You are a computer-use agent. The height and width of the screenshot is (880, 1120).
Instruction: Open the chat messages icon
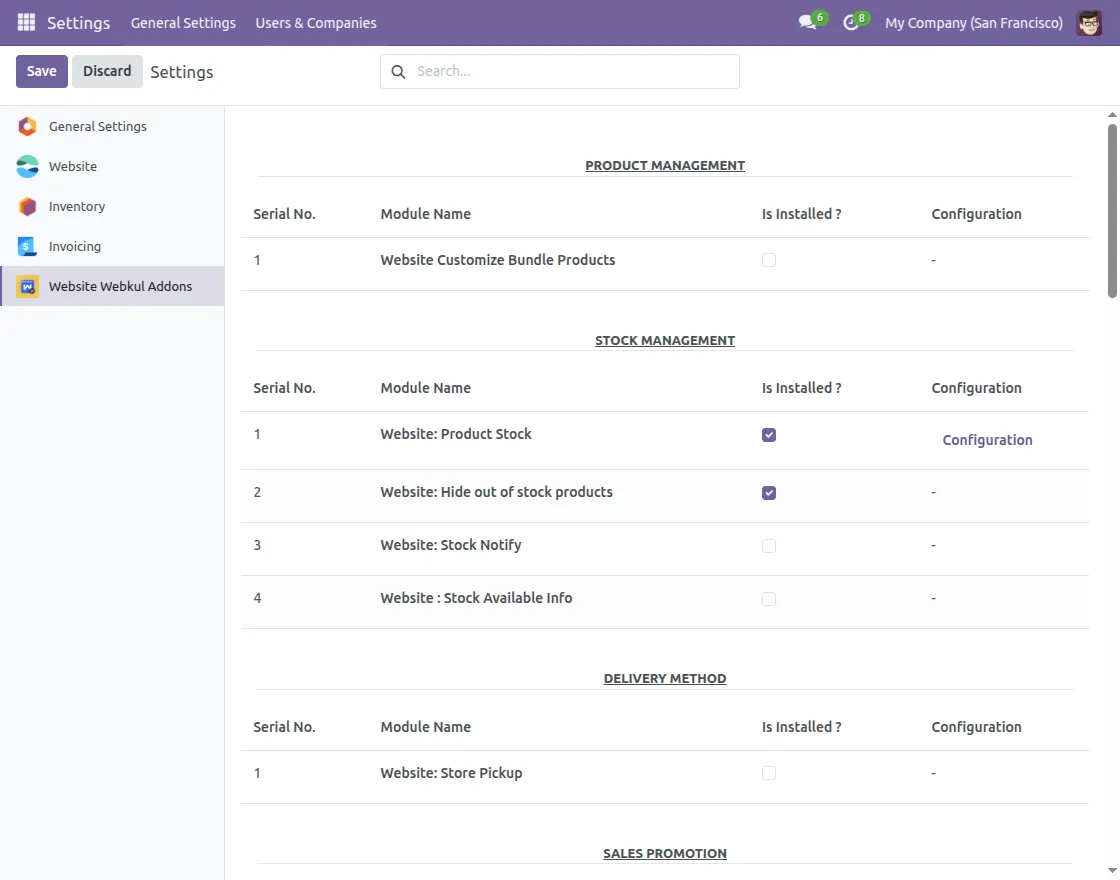click(x=807, y=23)
